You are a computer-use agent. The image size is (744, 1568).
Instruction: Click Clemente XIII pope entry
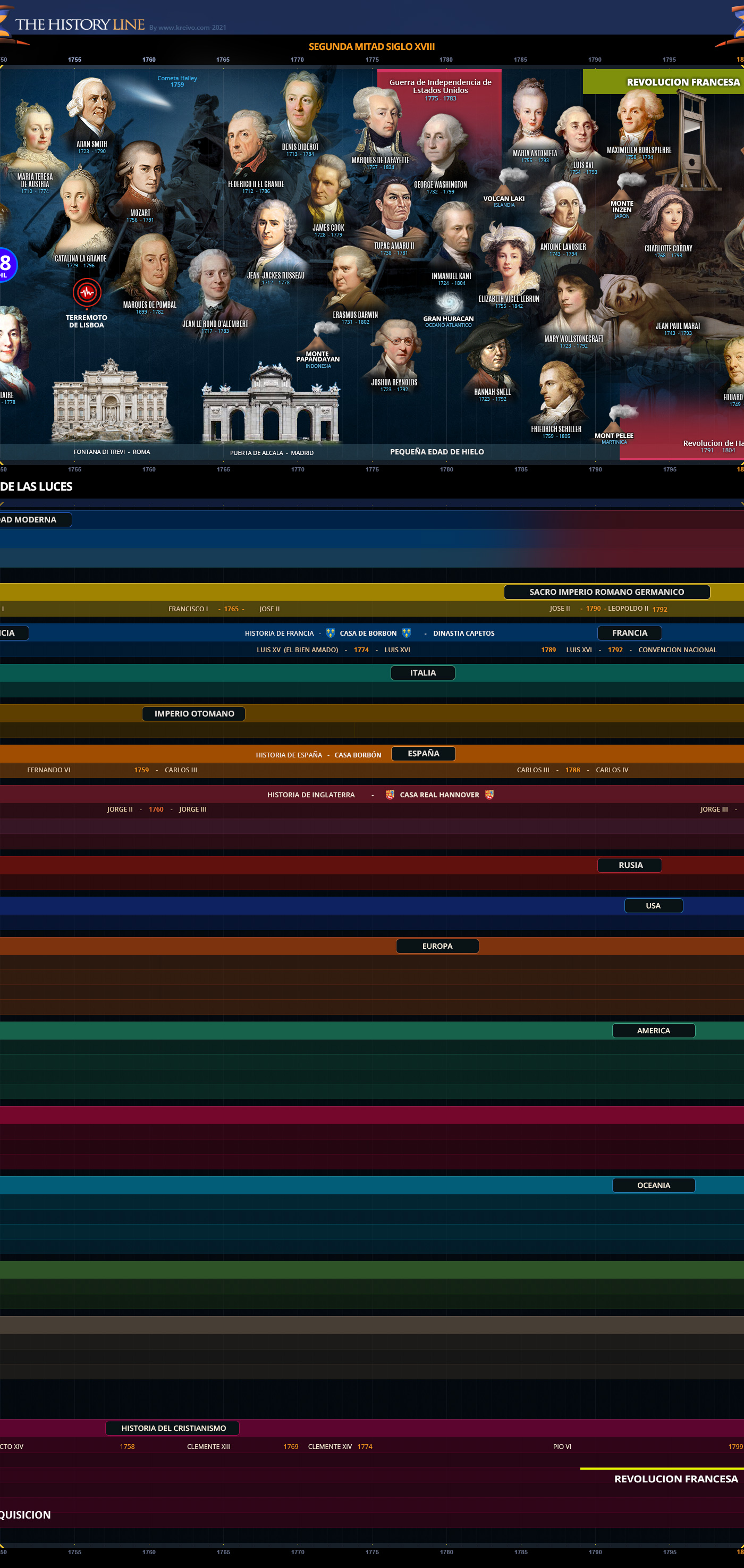tap(209, 1447)
